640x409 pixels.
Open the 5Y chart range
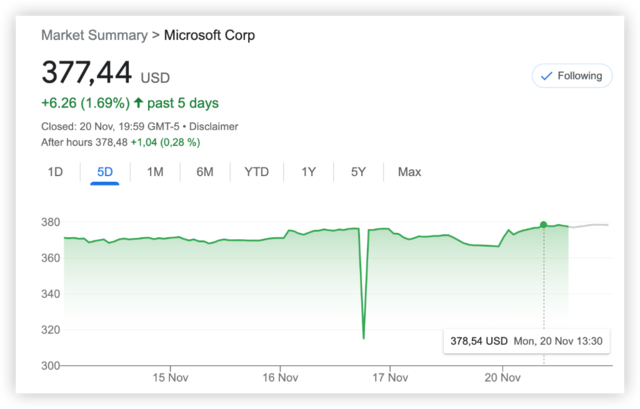tap(358, 172)
